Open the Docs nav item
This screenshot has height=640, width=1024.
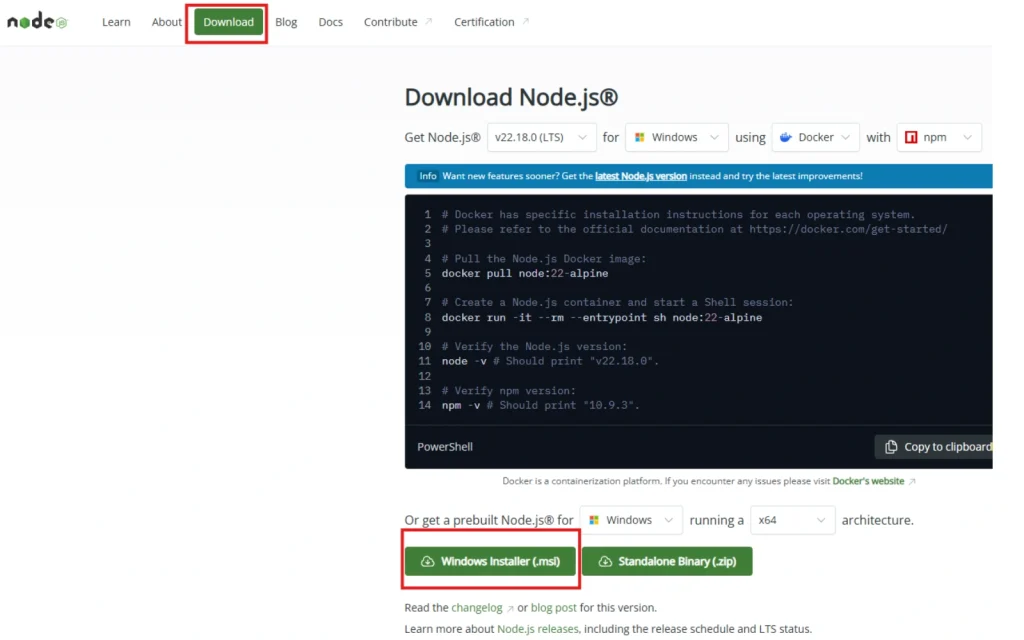[x=330, y=22]
